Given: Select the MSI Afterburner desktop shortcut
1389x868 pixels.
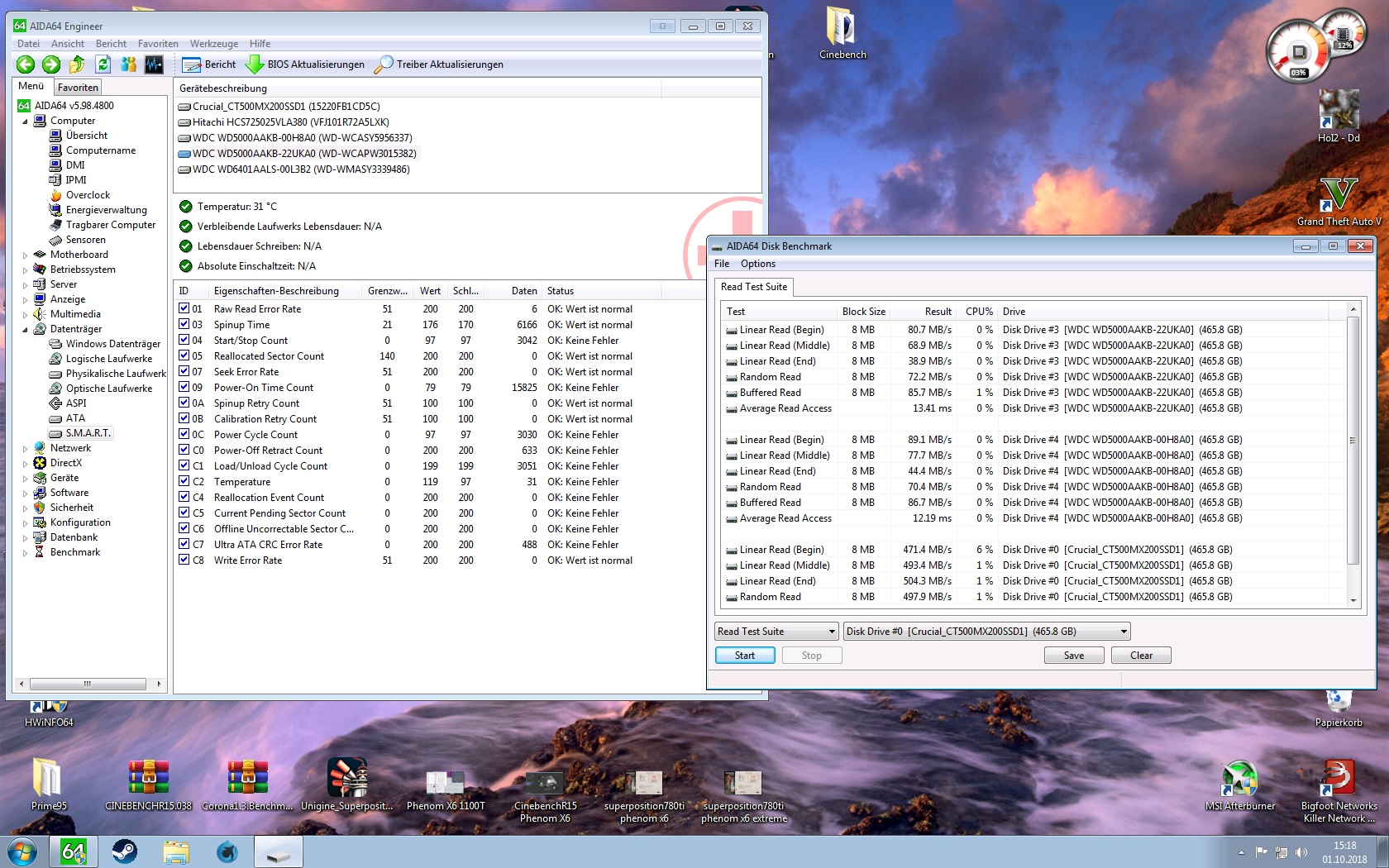Looking at the screenshot, I should pos(1240,785).
